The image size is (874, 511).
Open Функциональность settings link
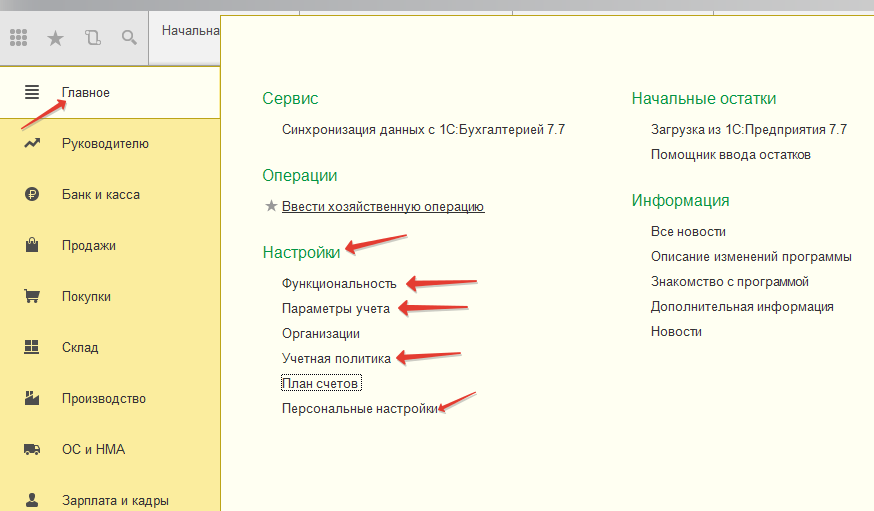(339, 283)
